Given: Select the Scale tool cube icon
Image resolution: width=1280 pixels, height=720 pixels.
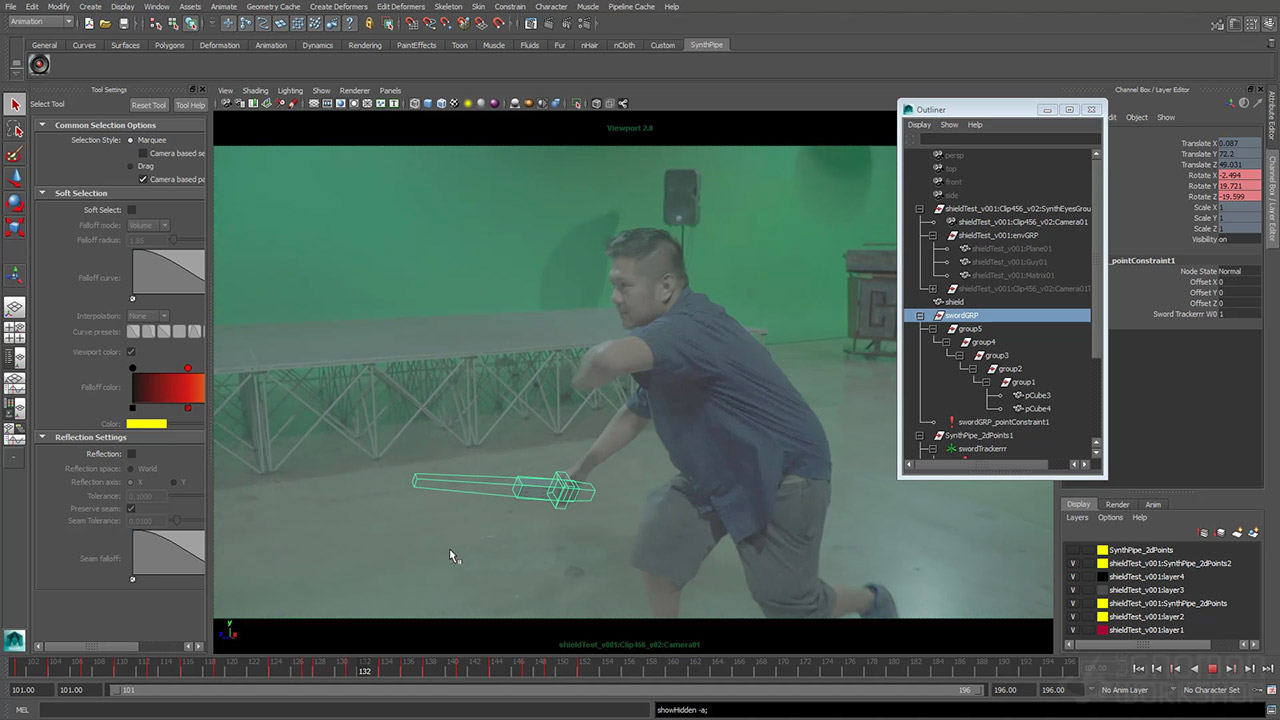Looking at the screenshot, I should pyautogui.click(x=15, y=227).
